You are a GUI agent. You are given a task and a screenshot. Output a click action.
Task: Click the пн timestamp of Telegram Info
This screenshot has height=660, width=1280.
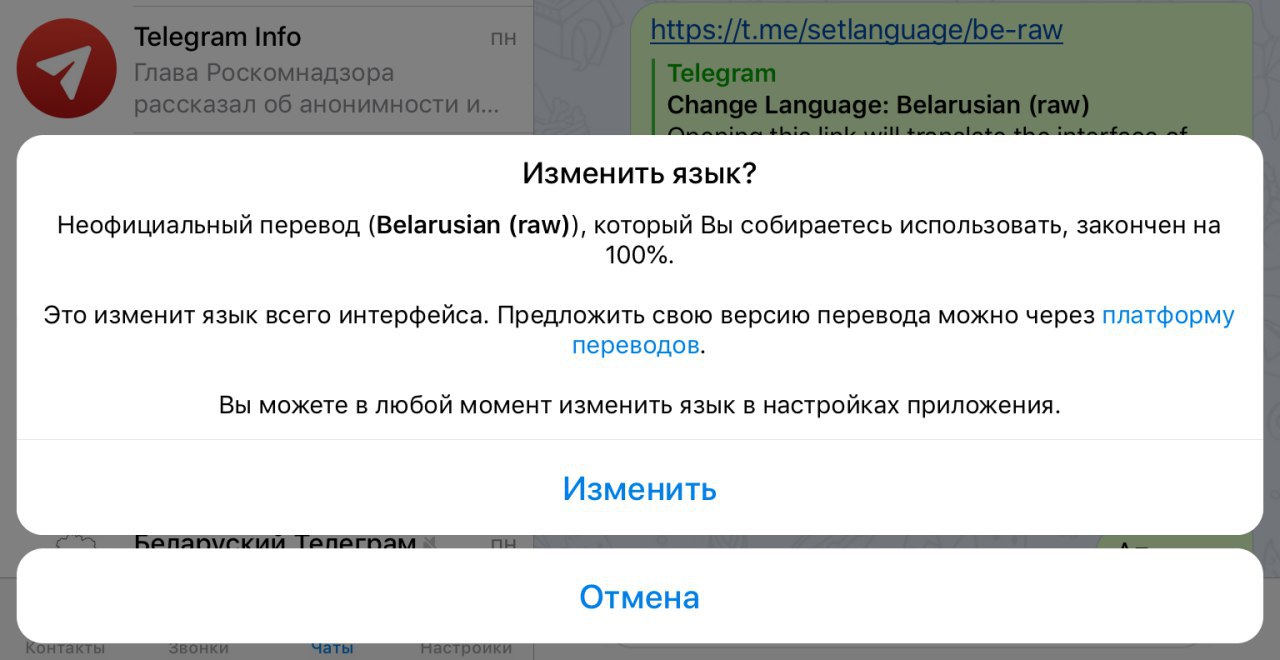coord(504,39)
